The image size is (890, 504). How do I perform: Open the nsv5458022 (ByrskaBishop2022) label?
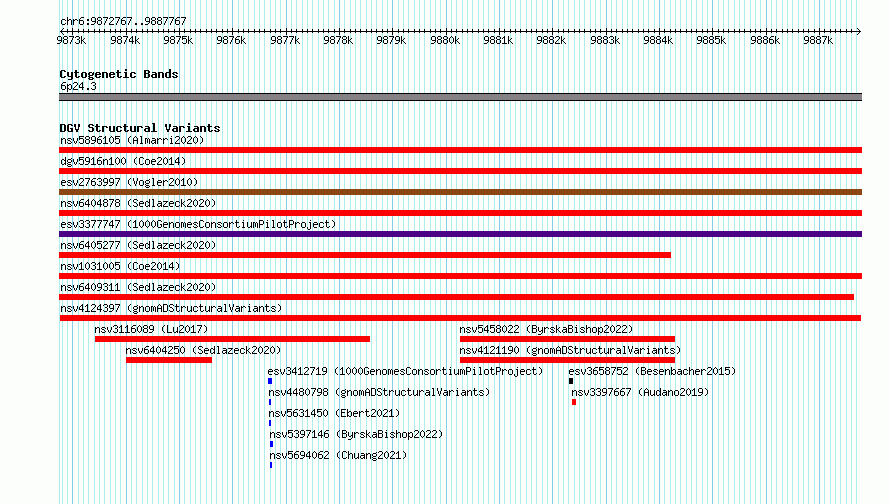point(546,329)
